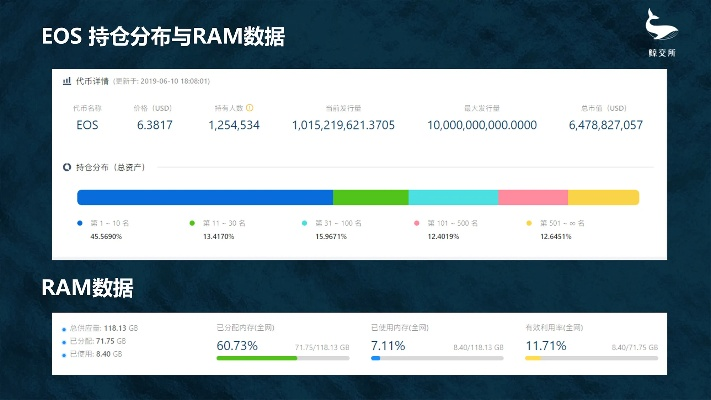The width and height of the screenshot is (711, 400).
Task: Click the token name EOS
Action: click(87, 125)
